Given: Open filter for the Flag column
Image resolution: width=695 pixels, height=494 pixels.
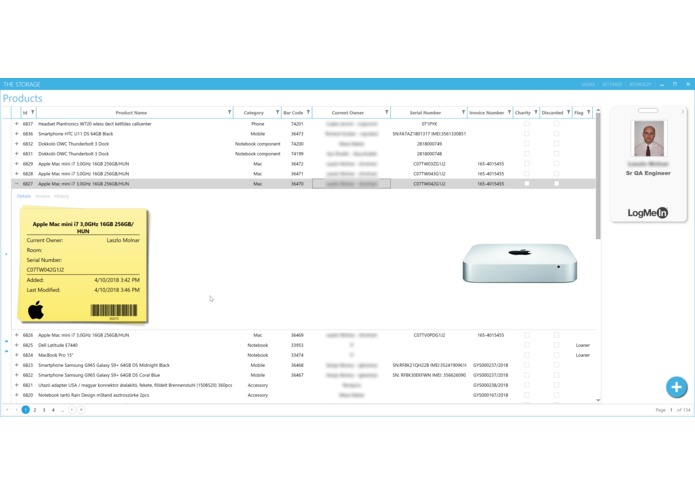Looking at the screenshot, I should click(589, 113).
